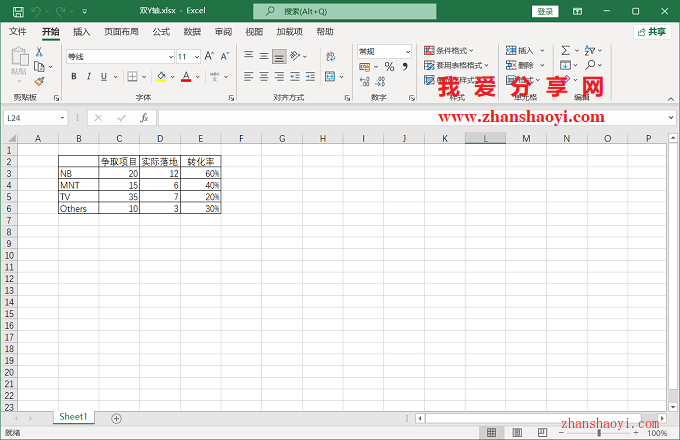This screenshot has height=440, width=680.
Task: Align text right
Action: (279, 77)
